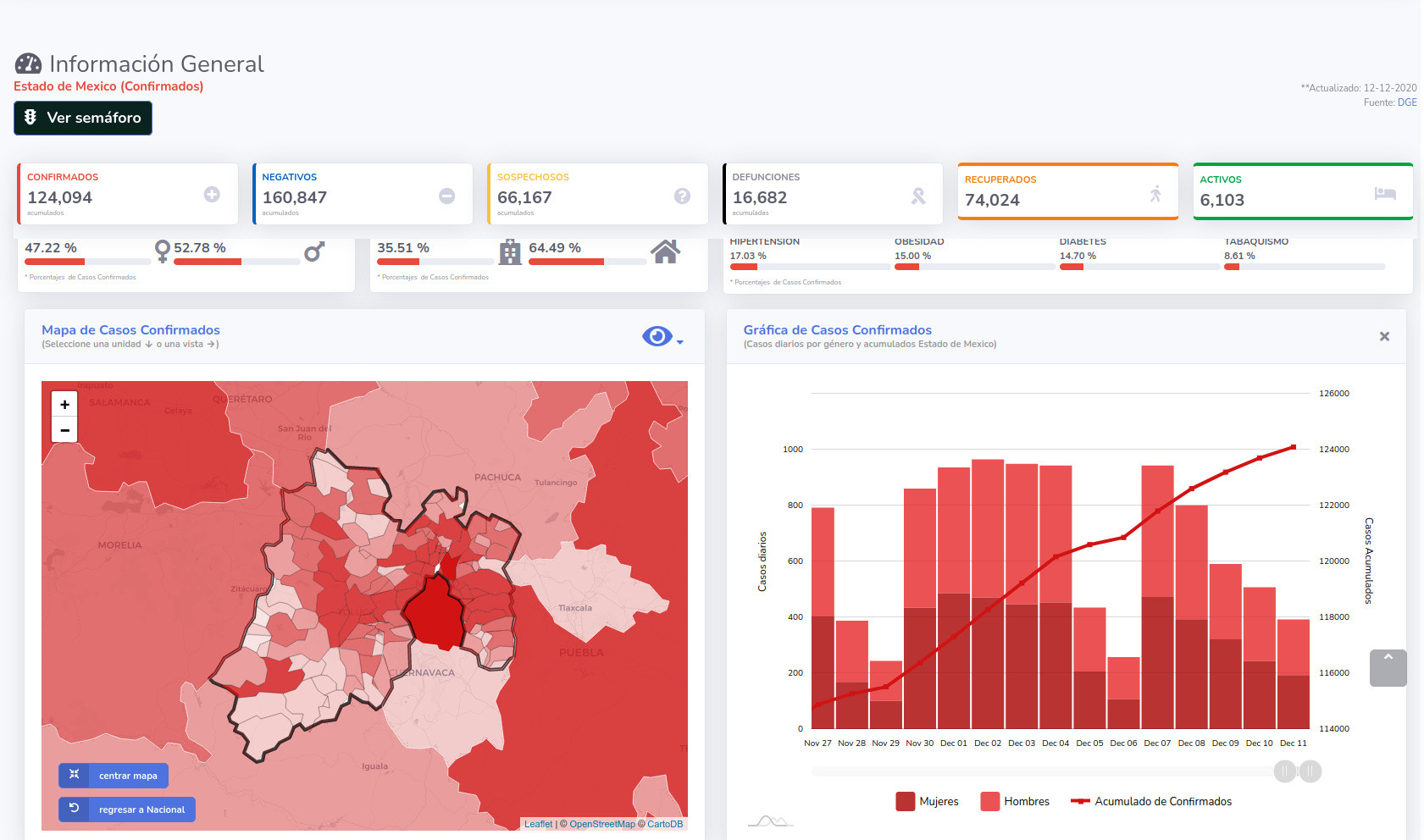Click the 47.22 % women percentage bar
1424x840 pixels.
(x=88, y=262)
